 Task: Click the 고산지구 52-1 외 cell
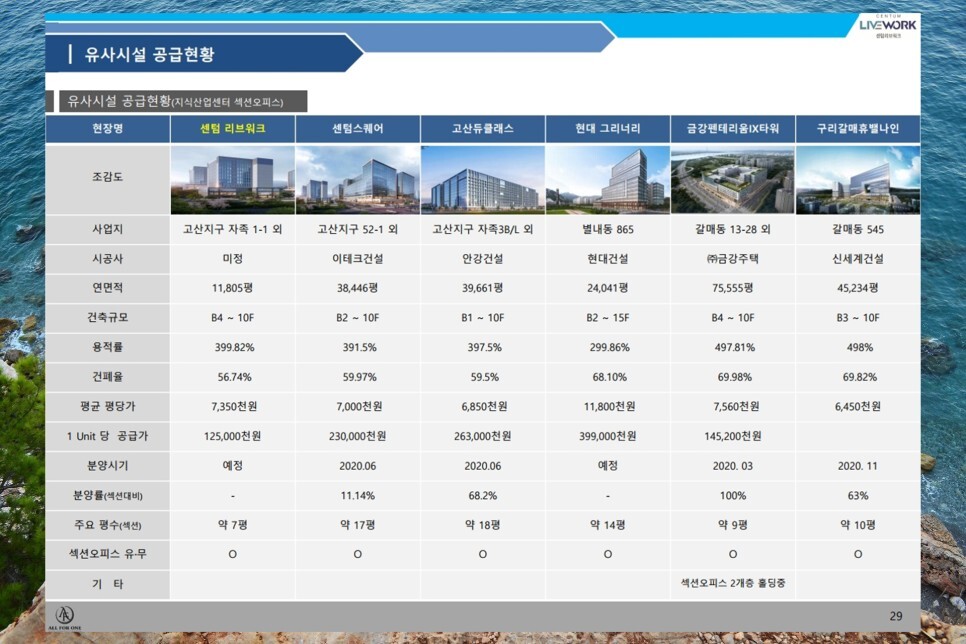[x=357, y=229]
